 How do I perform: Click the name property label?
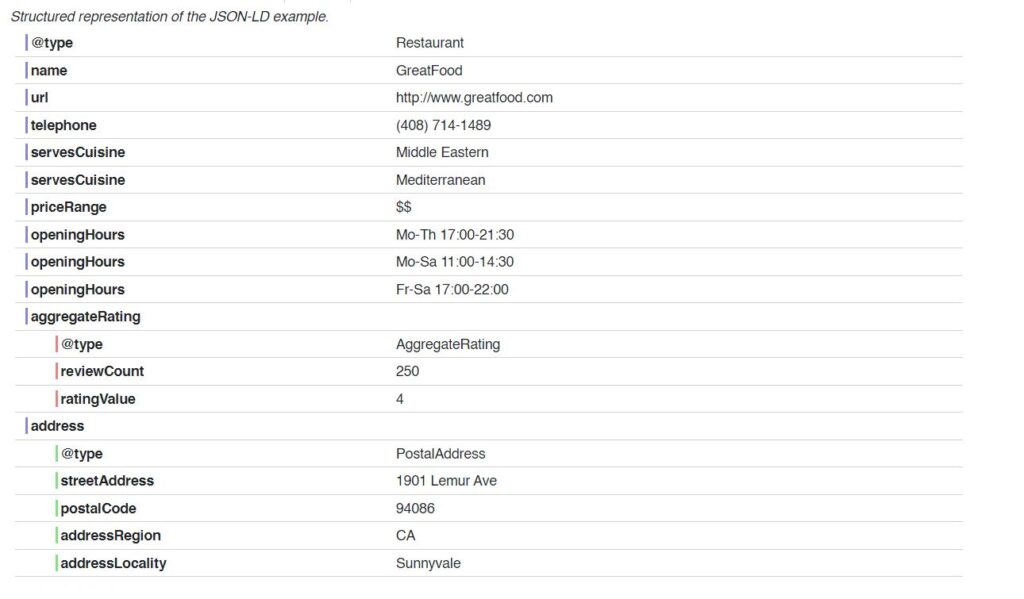(x=49, y=71)
